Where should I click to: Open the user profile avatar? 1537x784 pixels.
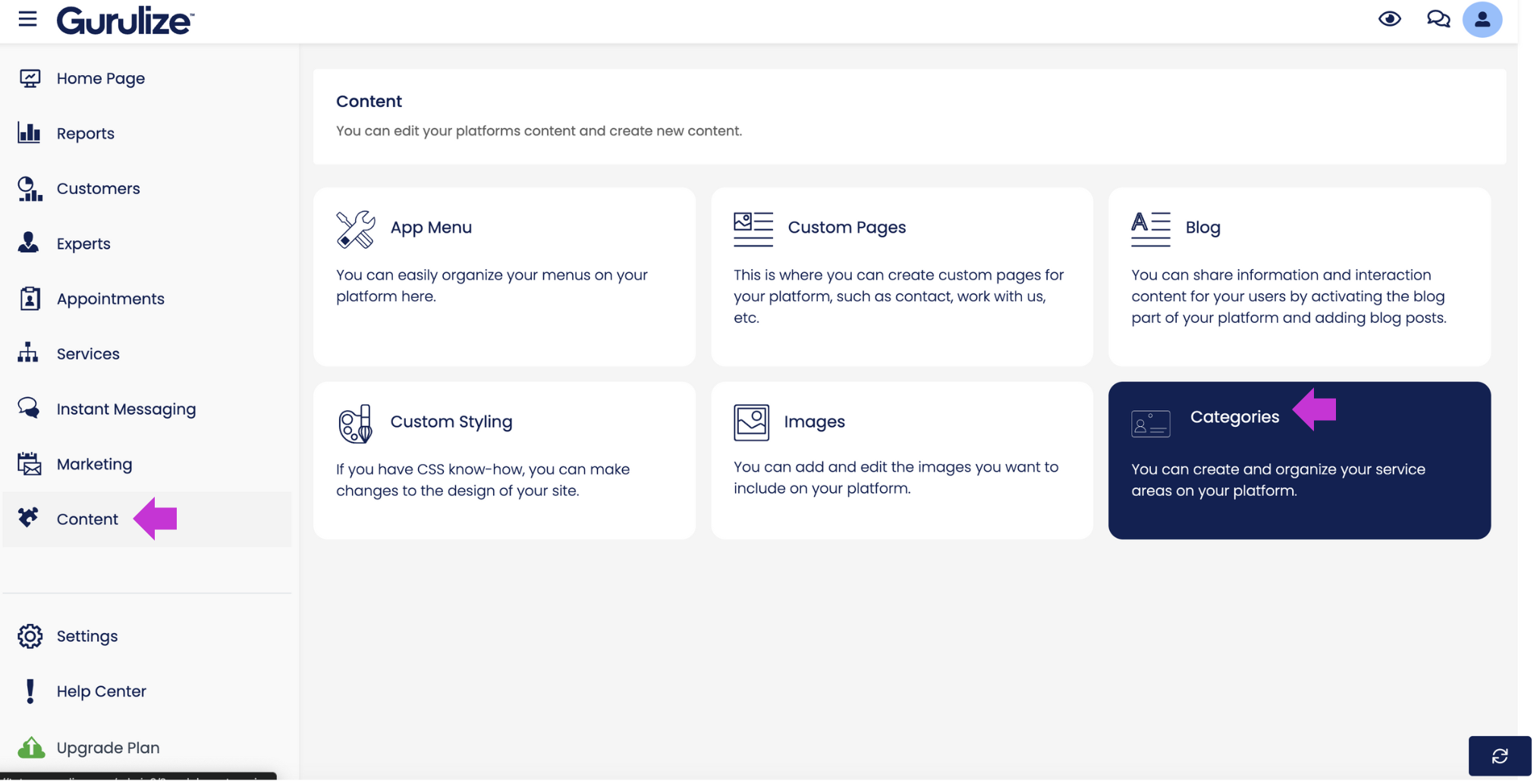(x=1482, y=20)
